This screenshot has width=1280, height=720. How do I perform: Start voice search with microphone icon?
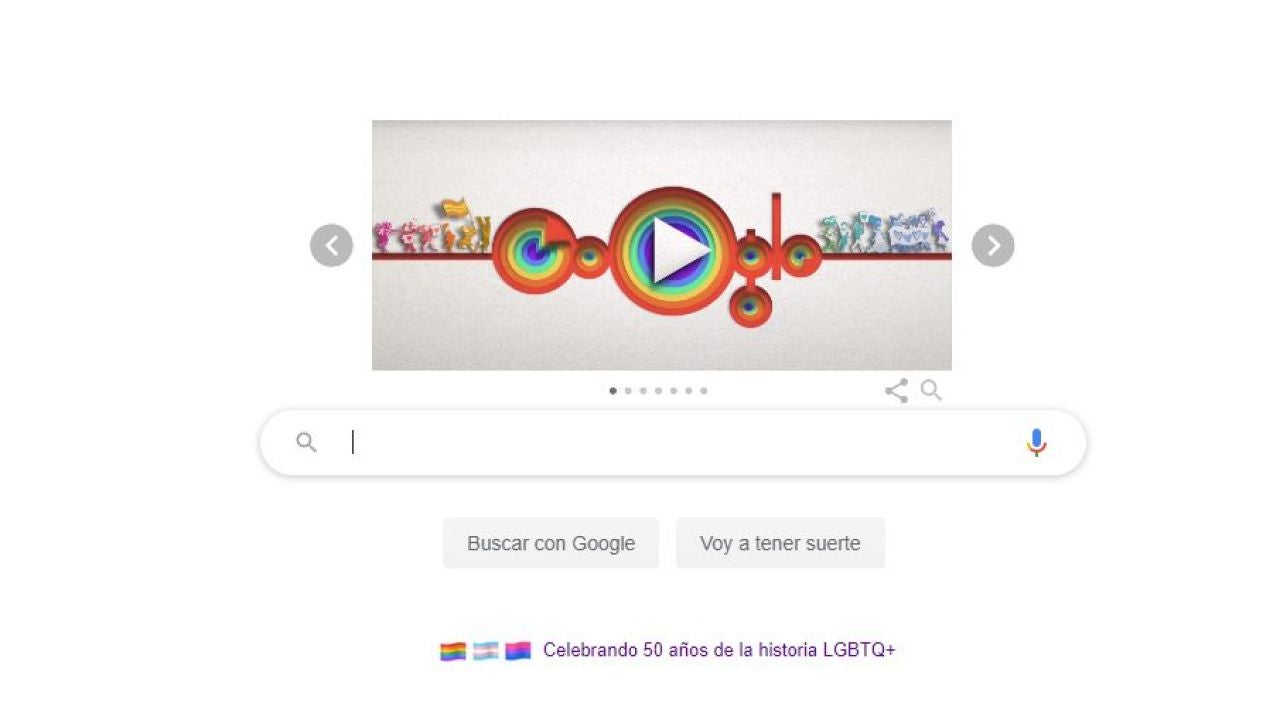tap(1037, 442)
